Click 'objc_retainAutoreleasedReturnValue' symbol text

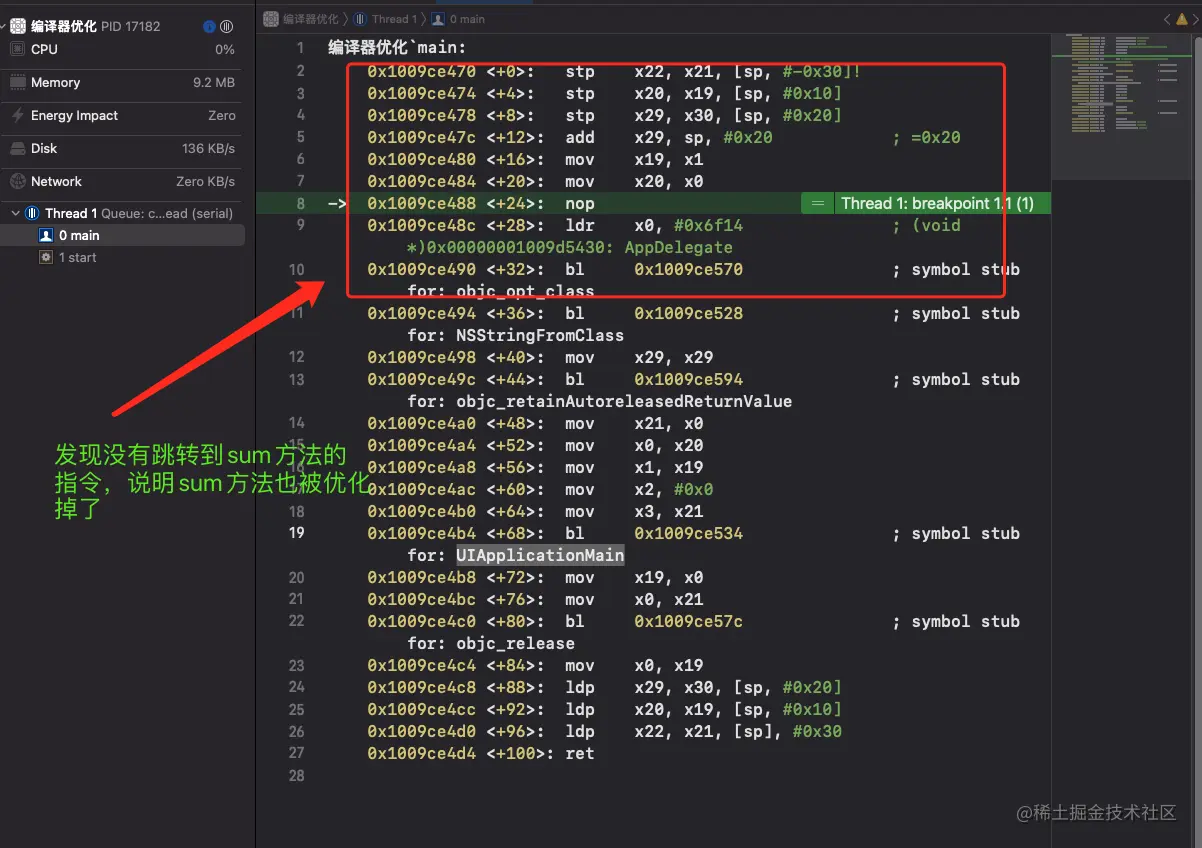624,401
